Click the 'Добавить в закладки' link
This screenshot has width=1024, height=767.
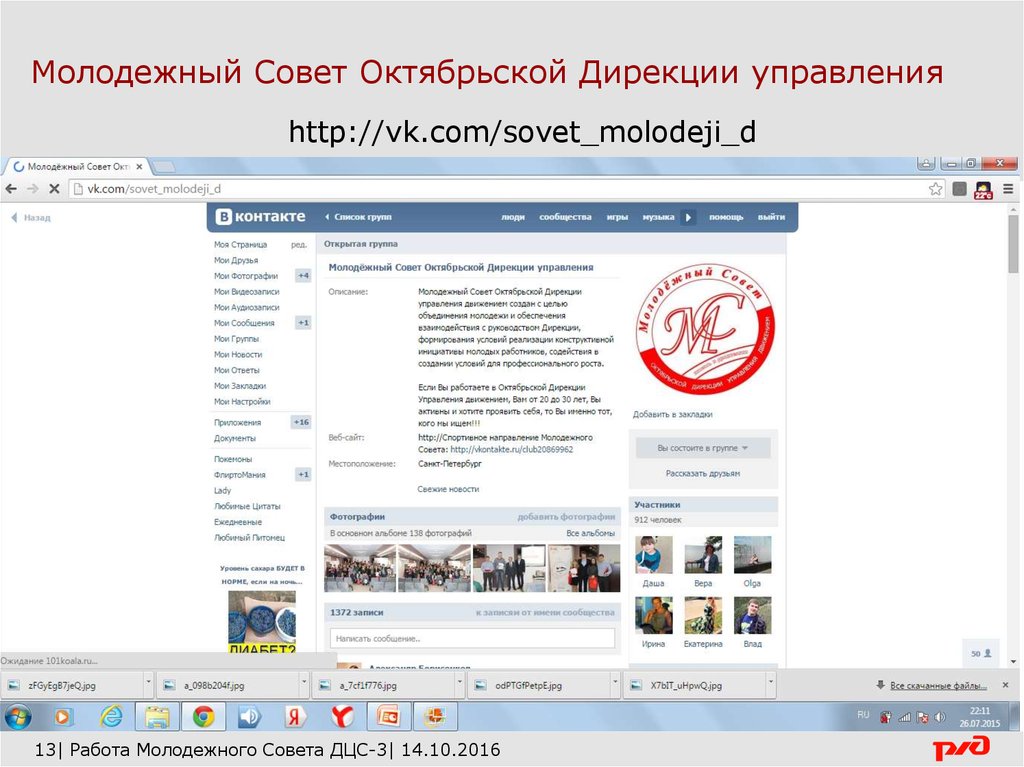point(672,414)
